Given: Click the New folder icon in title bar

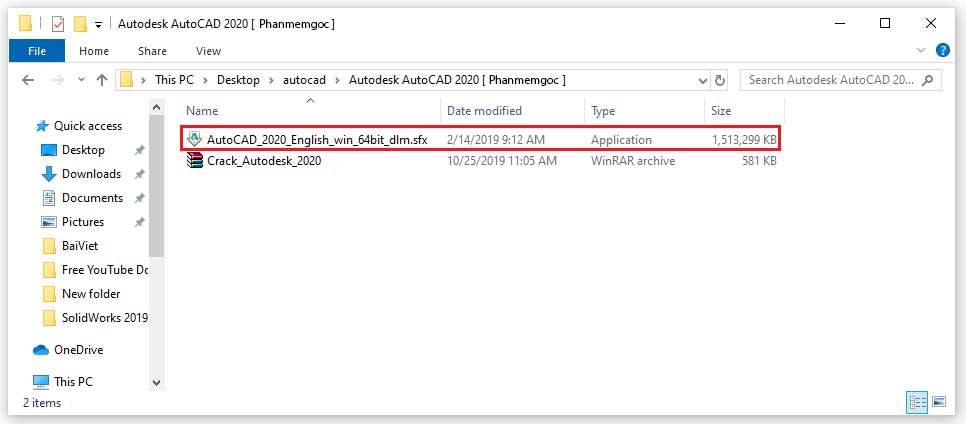Looking at the screenshot, I should pyautogui.click(x=79, y=24).
